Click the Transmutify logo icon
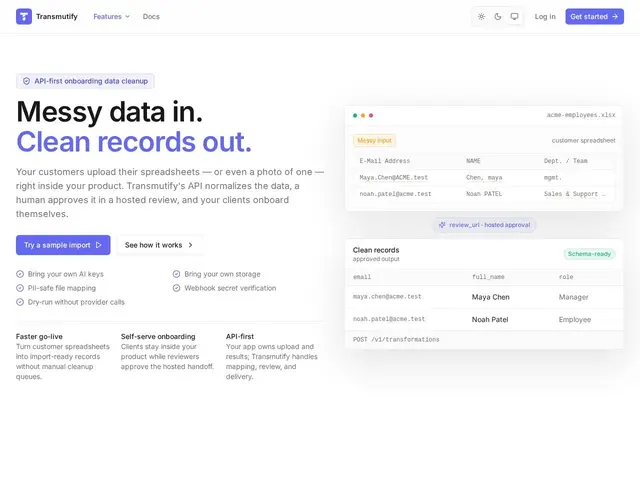 click(x=24, y=16)
